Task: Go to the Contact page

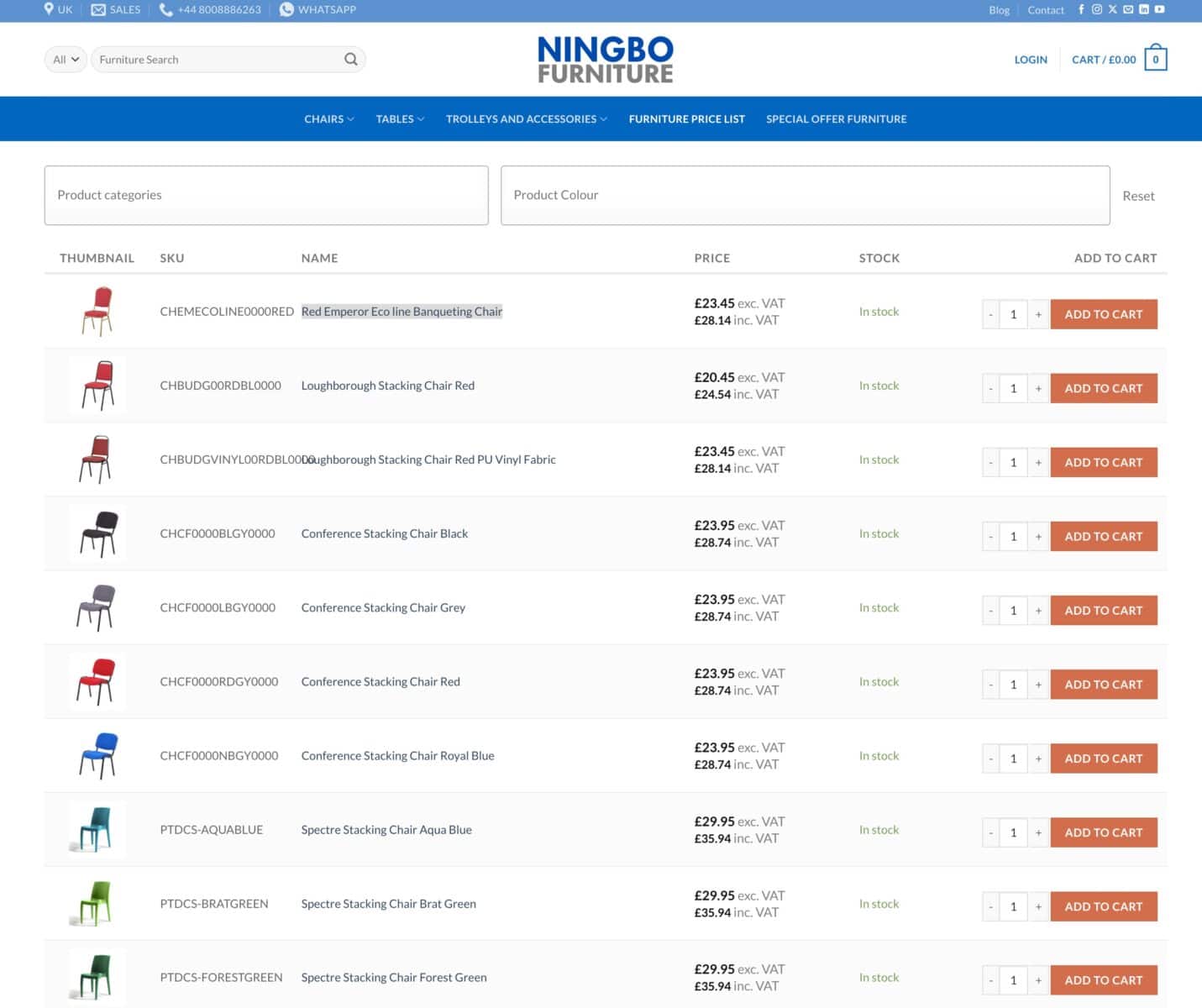Action: tap(1046, 10)
